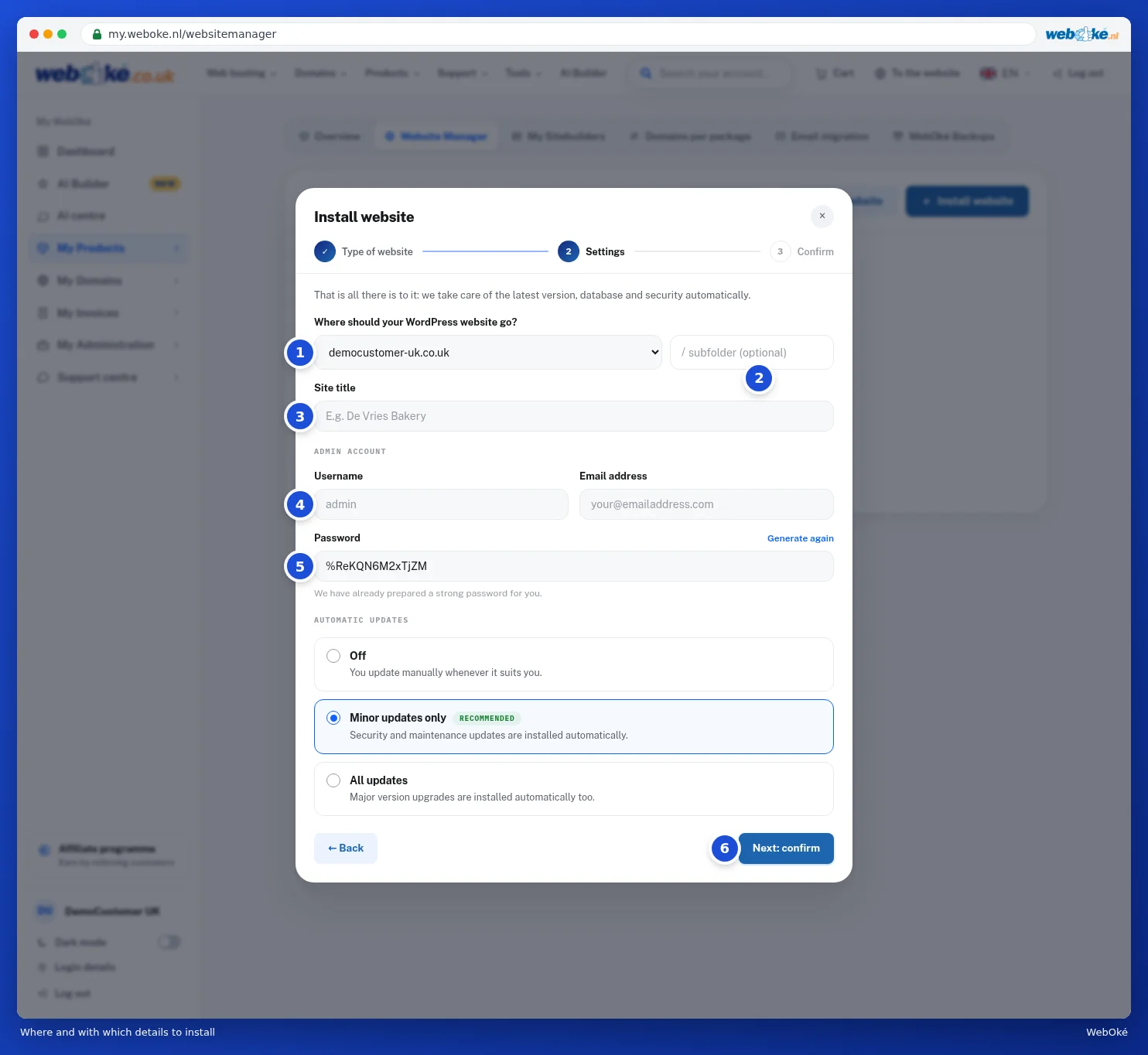1148x1055 pixels.
Task: Click the Login details icon in sidebar
Action: coord(43,968)
